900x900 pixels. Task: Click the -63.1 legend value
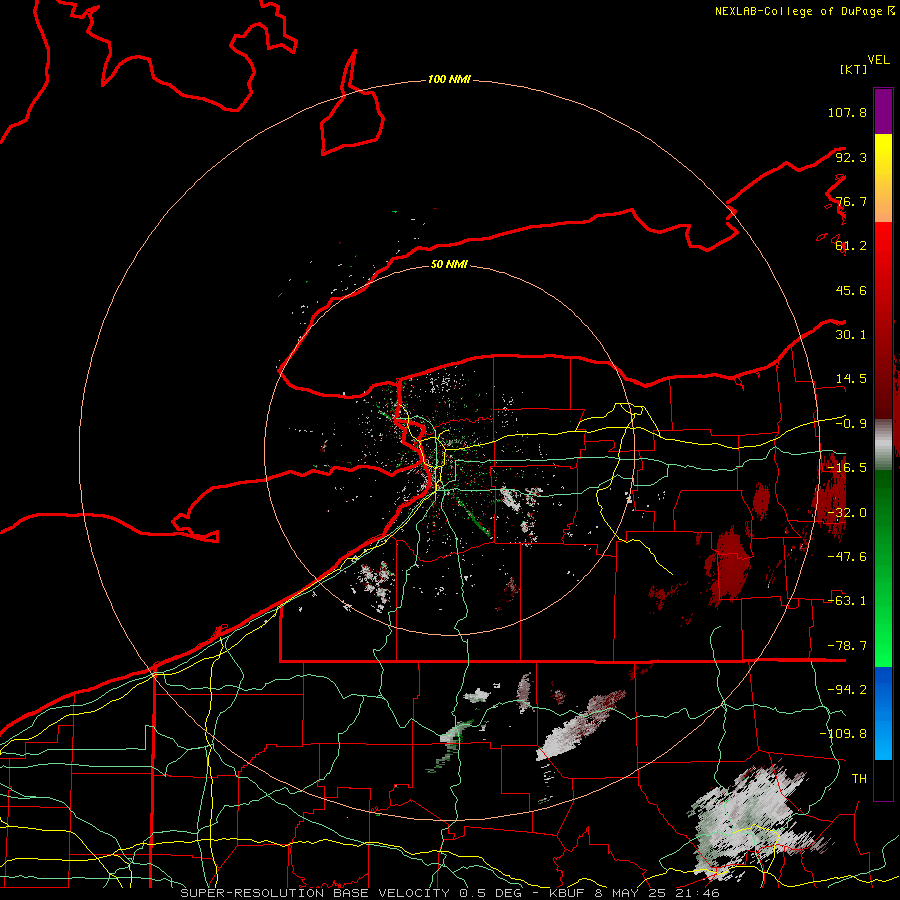tap(847, 601)
